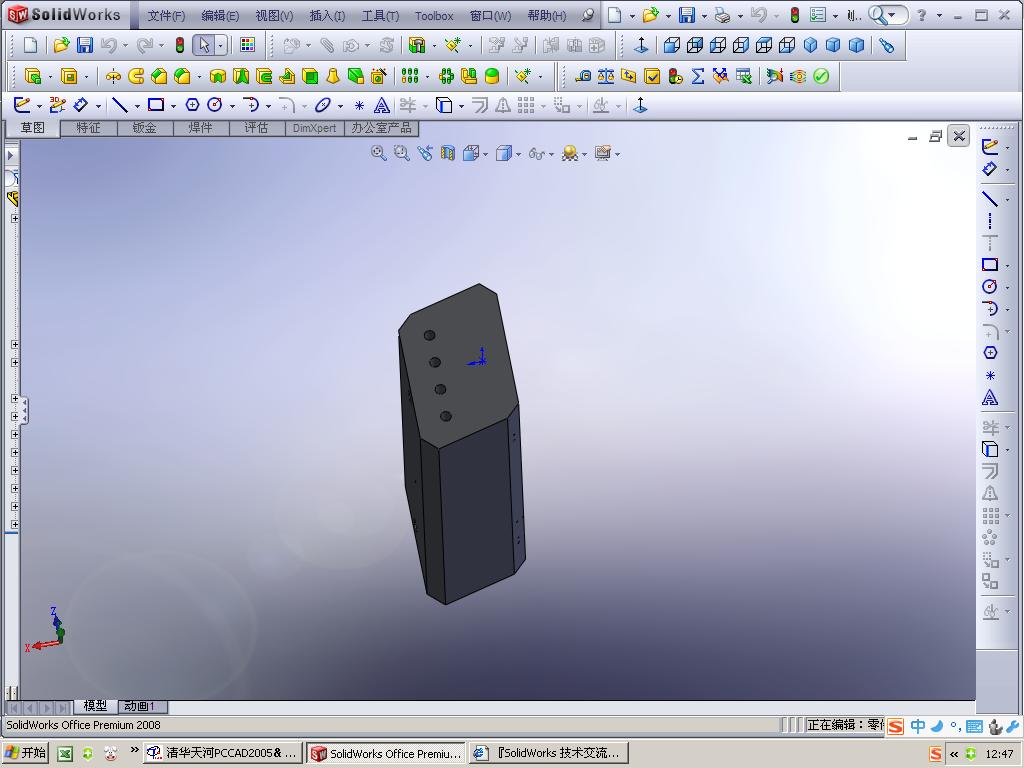Click the Check green checkmark icon
Screen dimensions: 1024x768
pyautogui.click(x=821, y=76)
